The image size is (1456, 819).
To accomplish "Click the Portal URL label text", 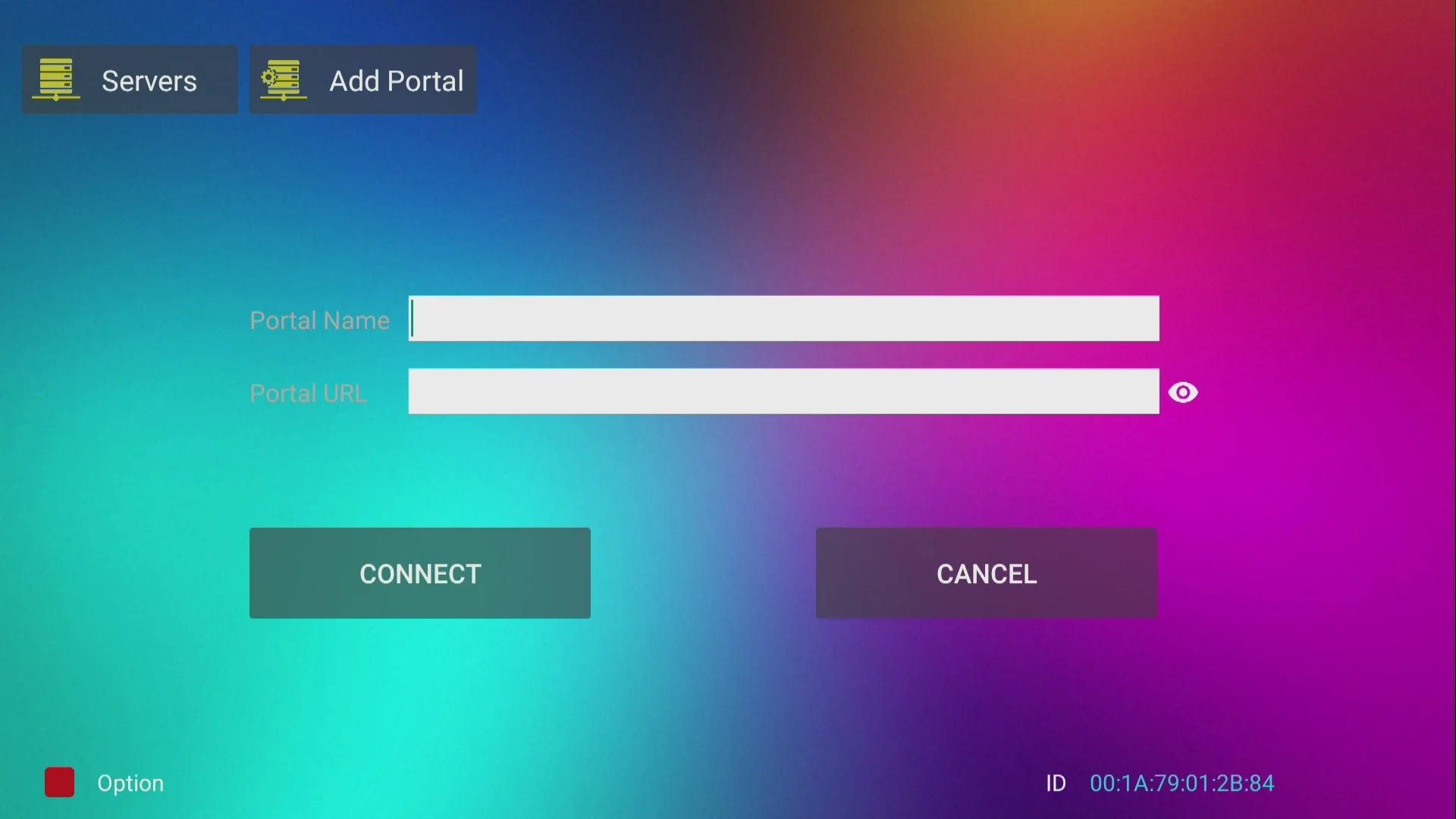I will [308, 393].
